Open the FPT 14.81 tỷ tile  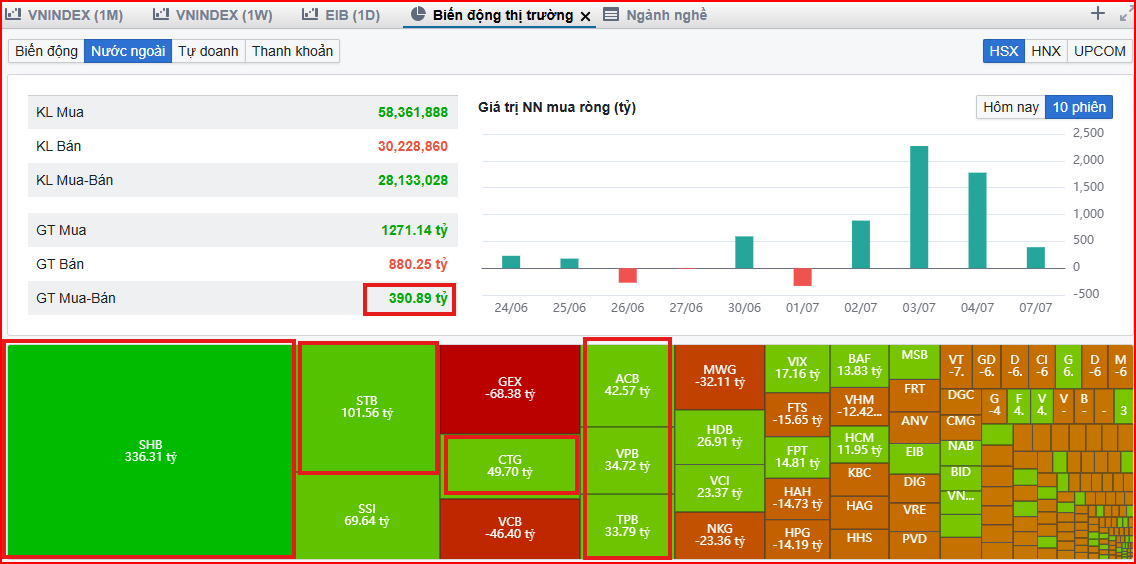pos(796,457)
